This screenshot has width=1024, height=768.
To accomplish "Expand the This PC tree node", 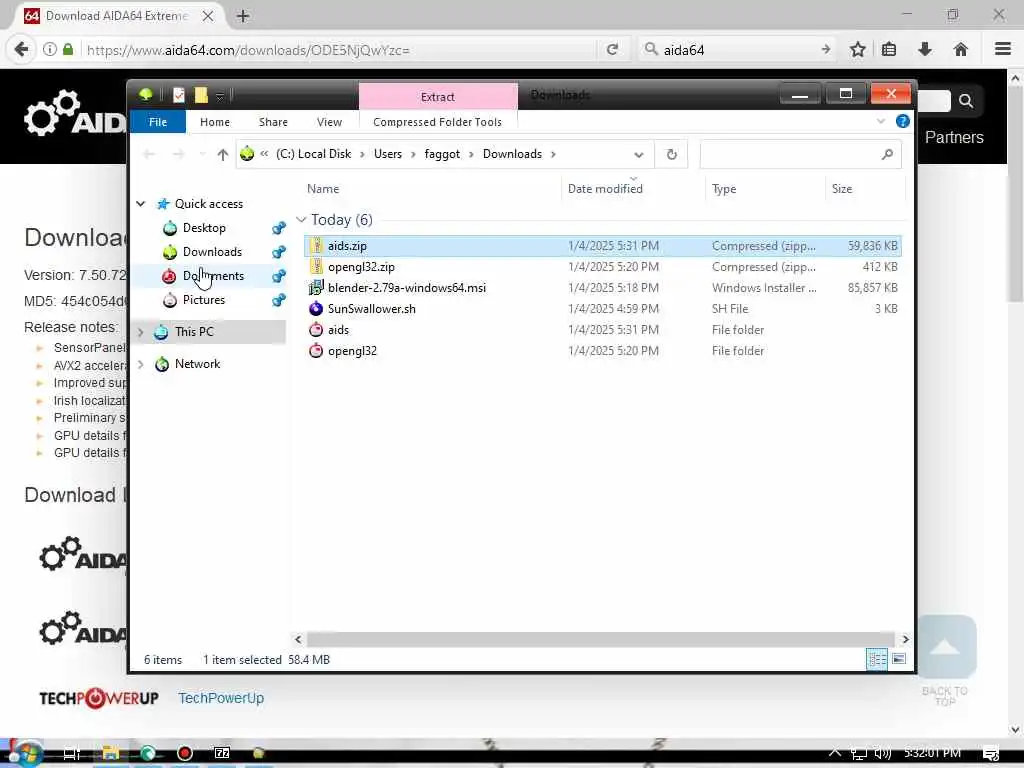I will (140, 332).
